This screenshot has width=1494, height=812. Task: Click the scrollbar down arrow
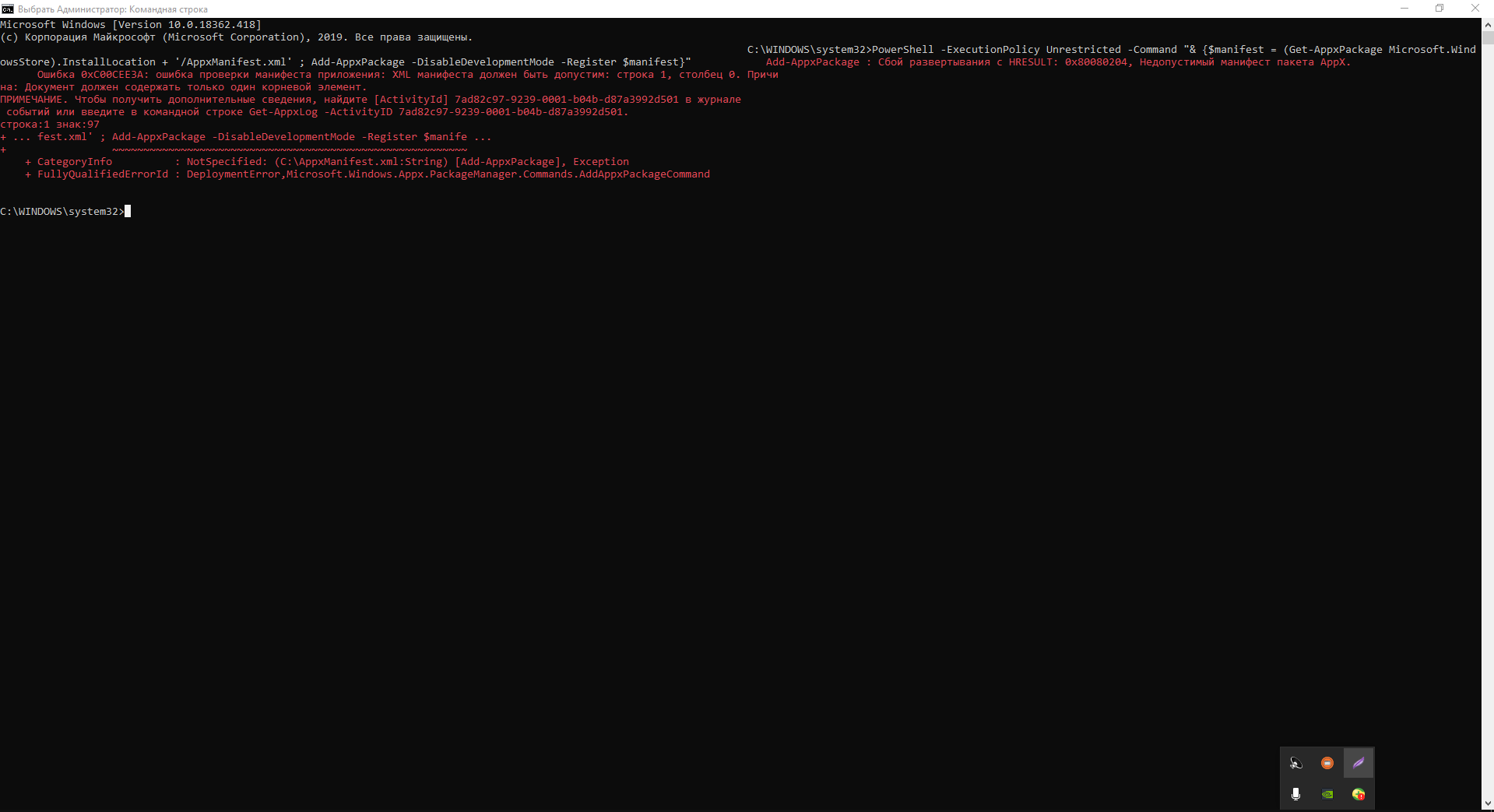coord(1488,804)
